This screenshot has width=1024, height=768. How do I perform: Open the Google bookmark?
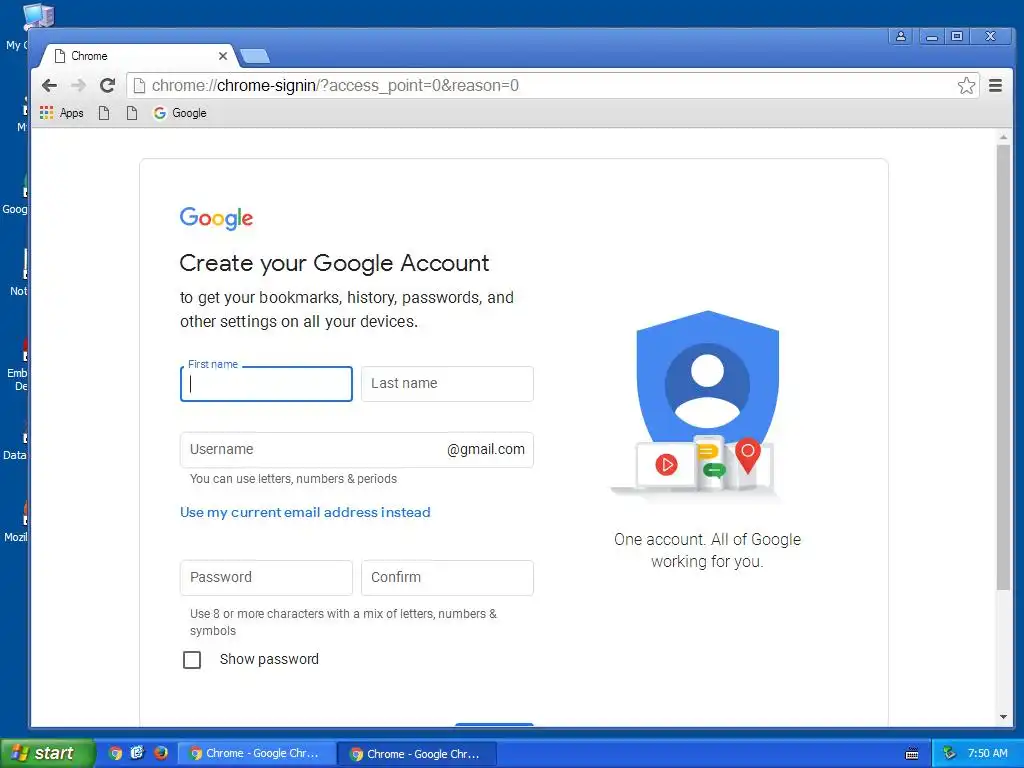tap(180, 113)
